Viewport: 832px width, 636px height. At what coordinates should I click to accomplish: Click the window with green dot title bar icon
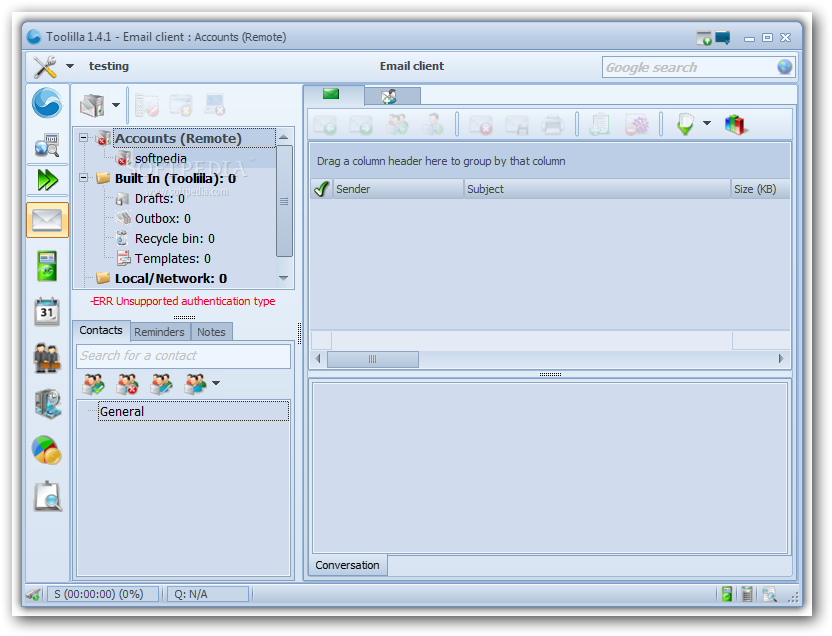point(704,38)
